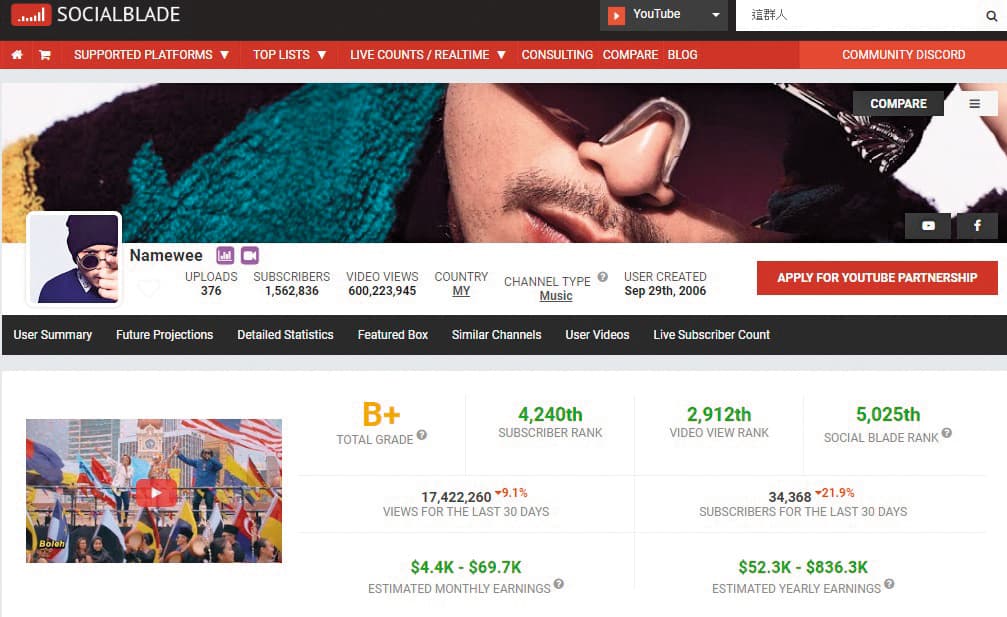Image resolution: width=1007 pixels, height=617 pixels.
Task: Click the purple video camera badge
Action: click(x=250, y=256)
